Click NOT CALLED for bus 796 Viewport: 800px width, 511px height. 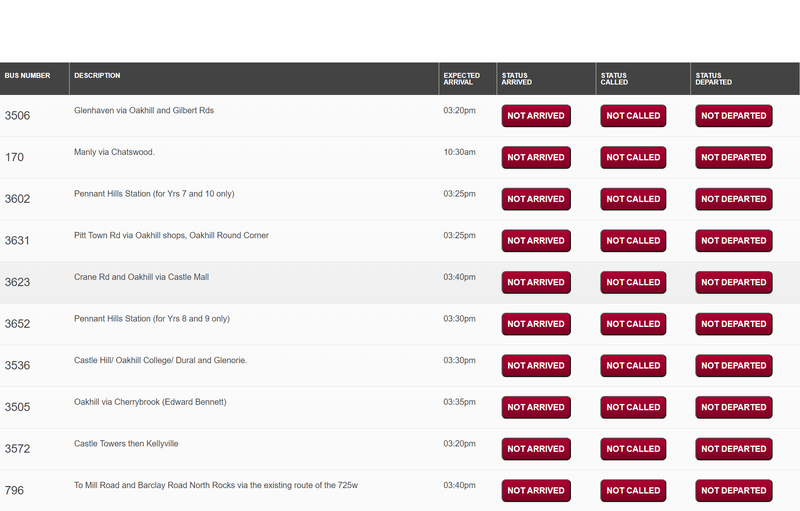click(633, 491)
